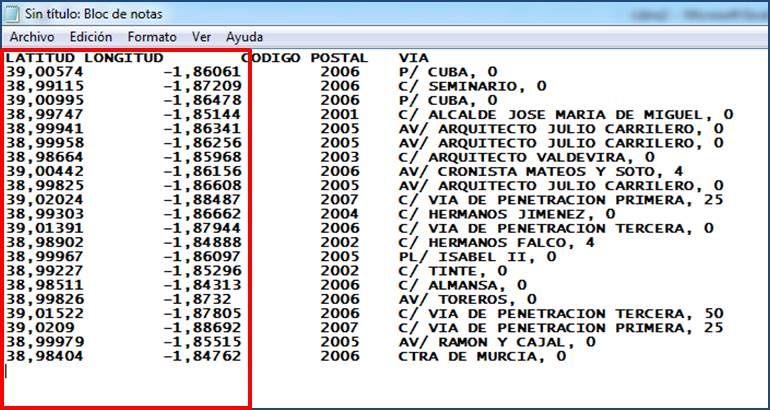Open the Archivo menu
770x410 pixels.
(x=31, y=36)
